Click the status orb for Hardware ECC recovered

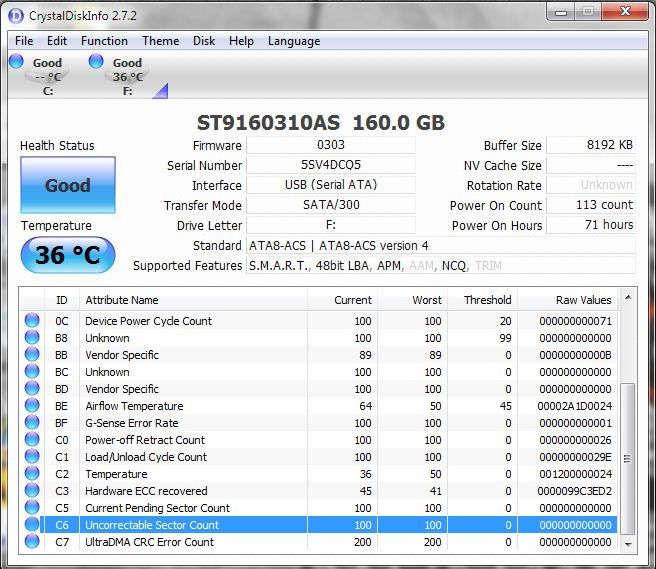pyautogui.click(x=32, y=490)
